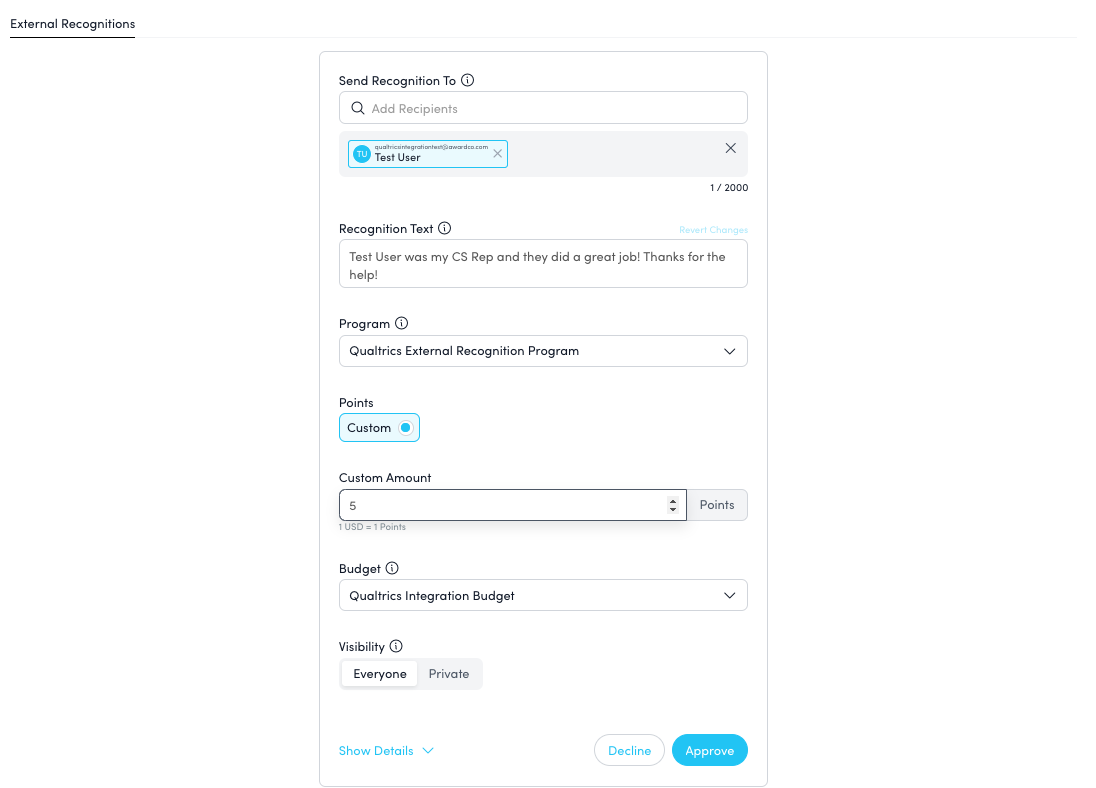The image size is (1096, 788).
Task: Open the Budget dropdown
Action: coord(543,596)
